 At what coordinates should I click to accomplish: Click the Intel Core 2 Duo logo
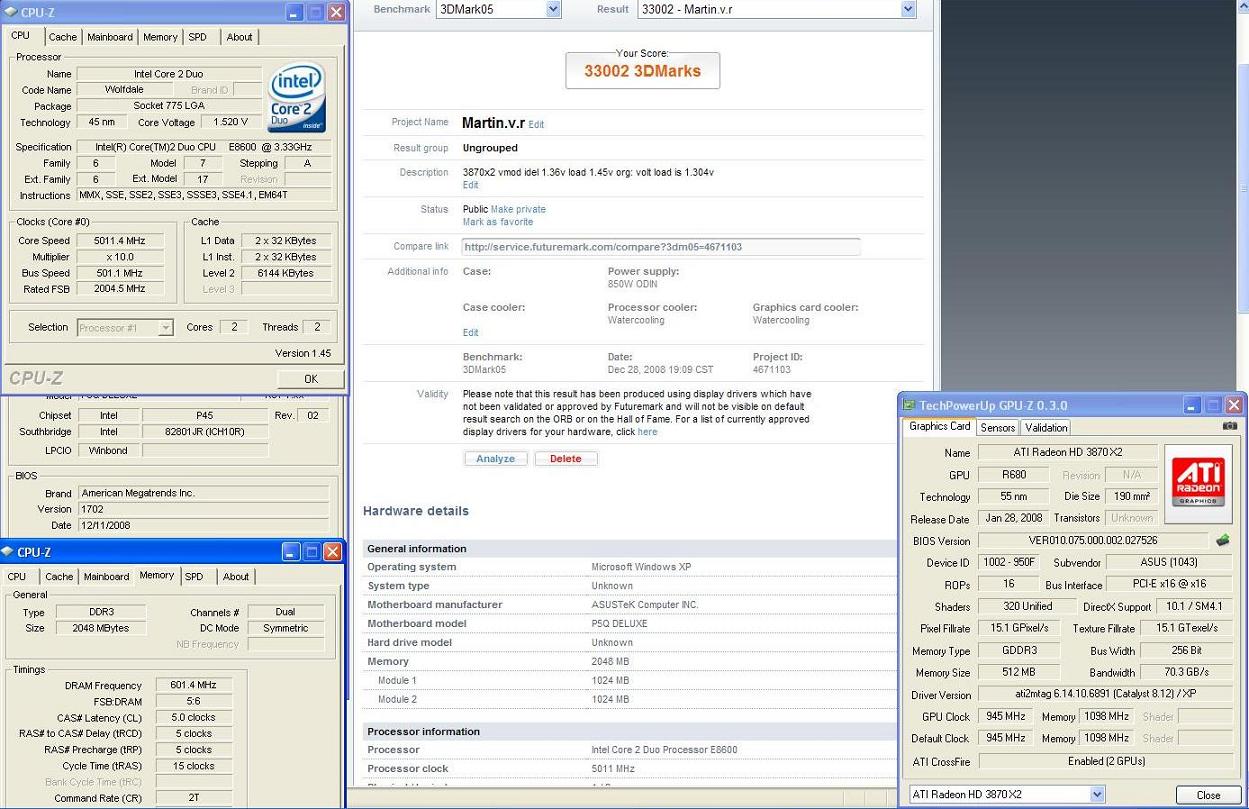297,98
